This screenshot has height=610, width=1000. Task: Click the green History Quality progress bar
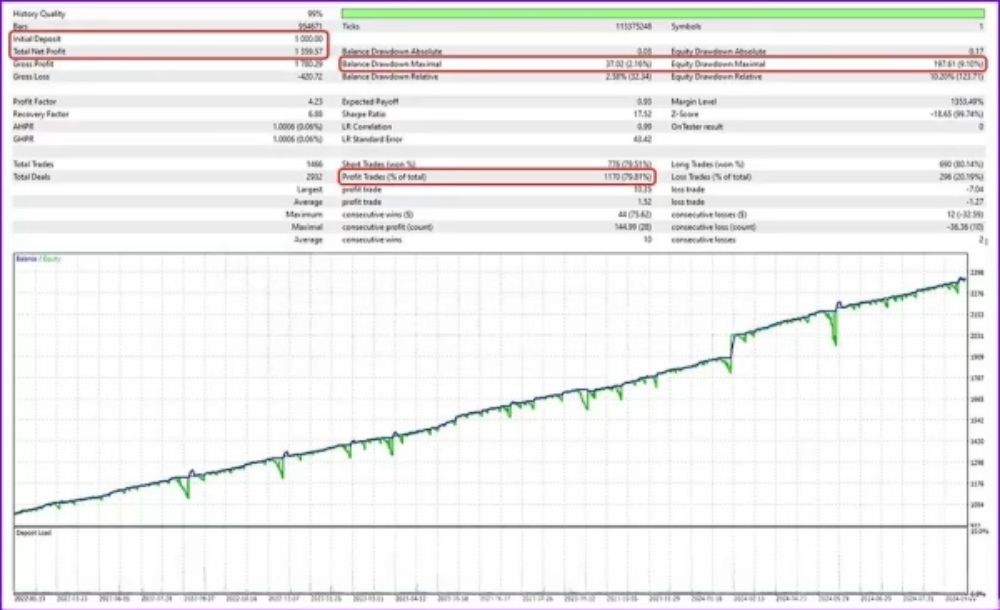tap(662, 13)
